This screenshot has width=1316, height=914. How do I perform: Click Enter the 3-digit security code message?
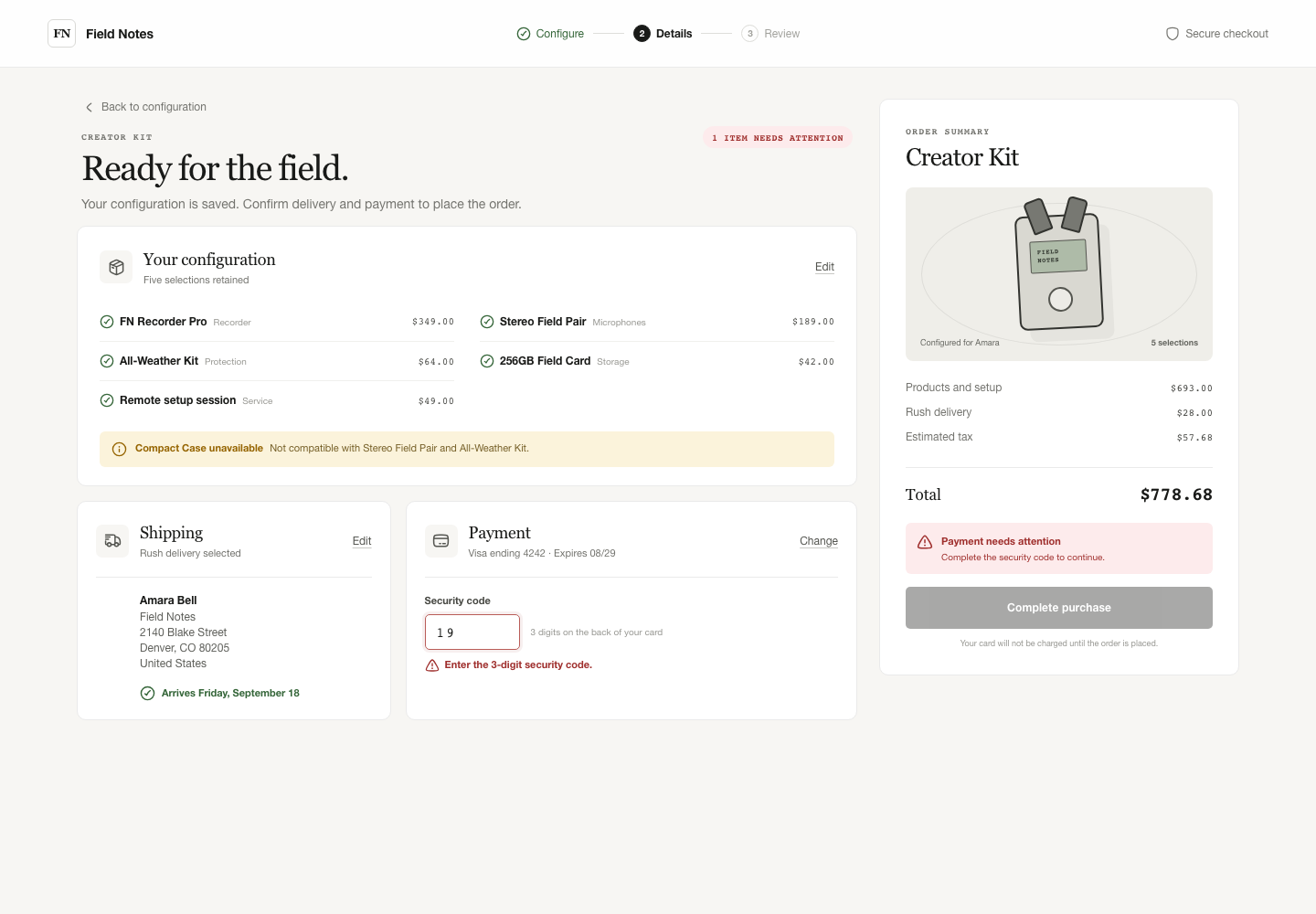click(518, 665)
